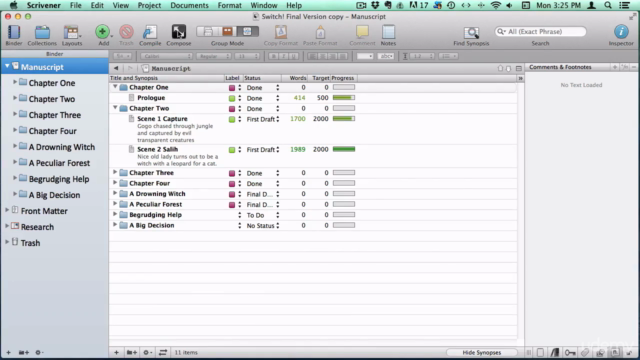Click the Find Synopsis icon
Viewport: 640px width, 360px height.
coord(471,33)
